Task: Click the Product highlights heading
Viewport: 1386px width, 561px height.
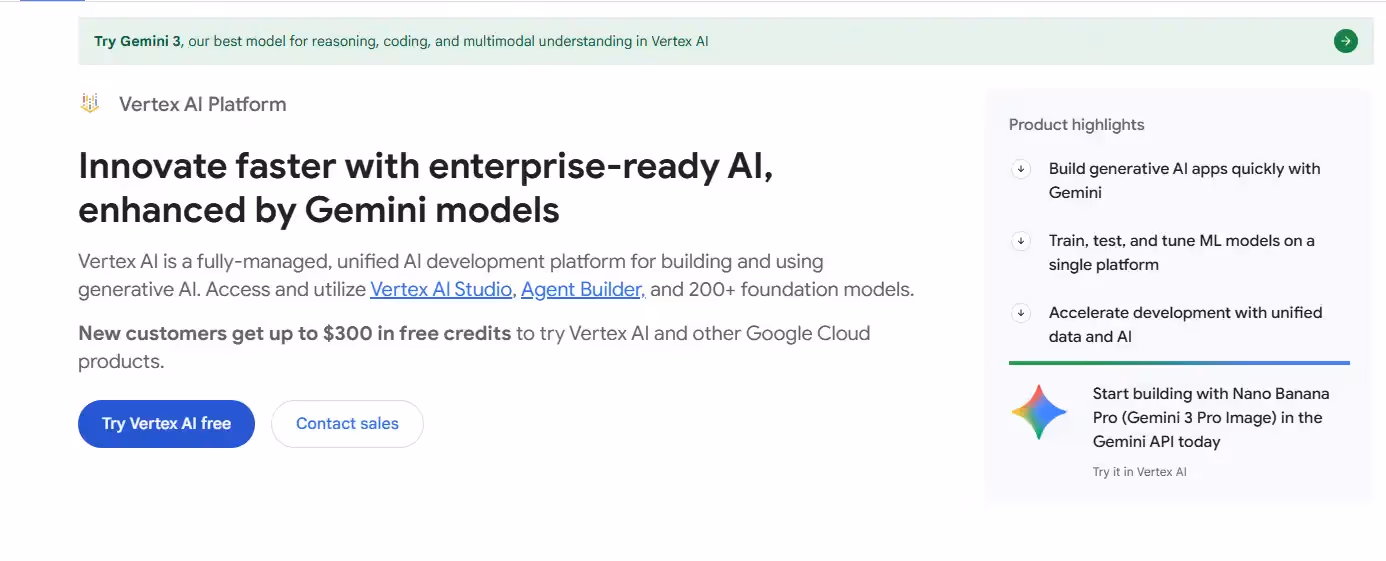Action: click(1076, 125)
